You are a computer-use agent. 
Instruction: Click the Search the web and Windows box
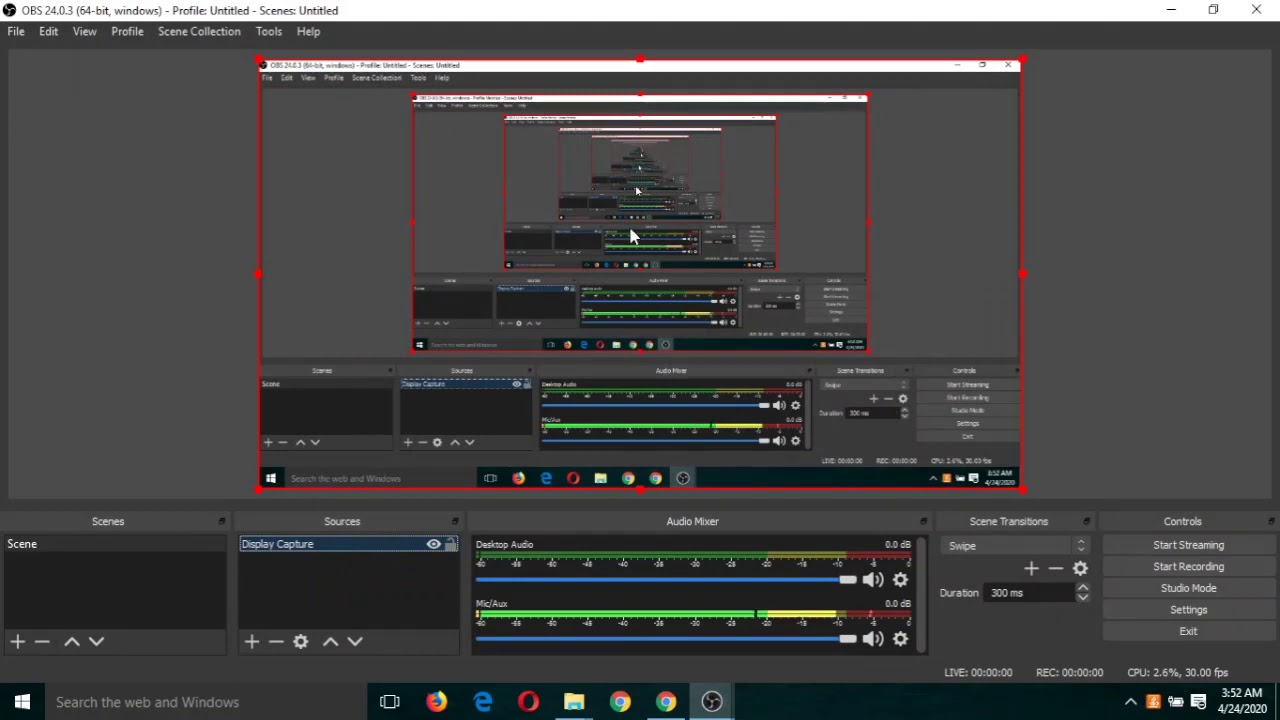(204, 702)
